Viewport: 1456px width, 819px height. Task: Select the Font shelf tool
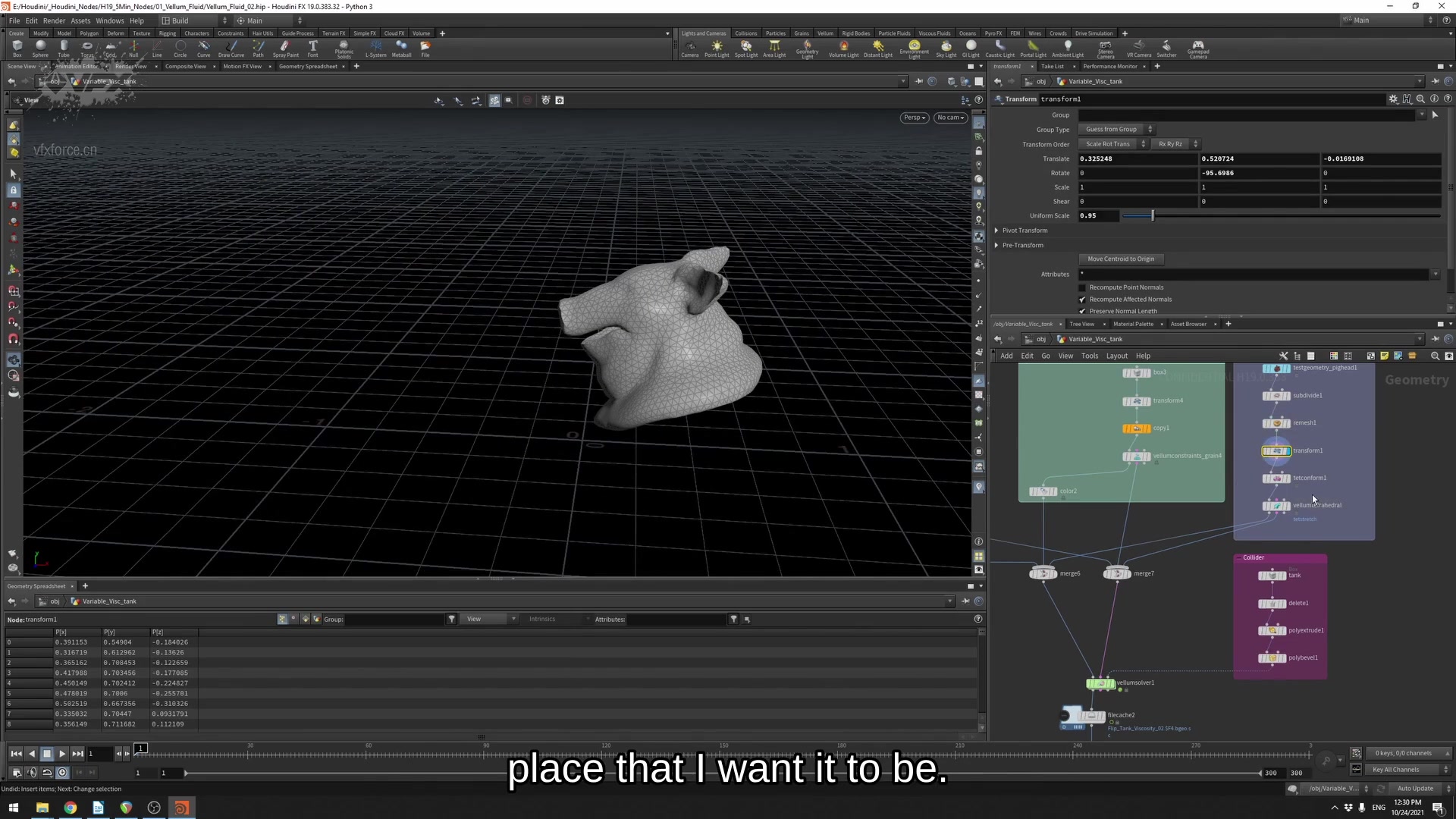click(x=312, y=49)
